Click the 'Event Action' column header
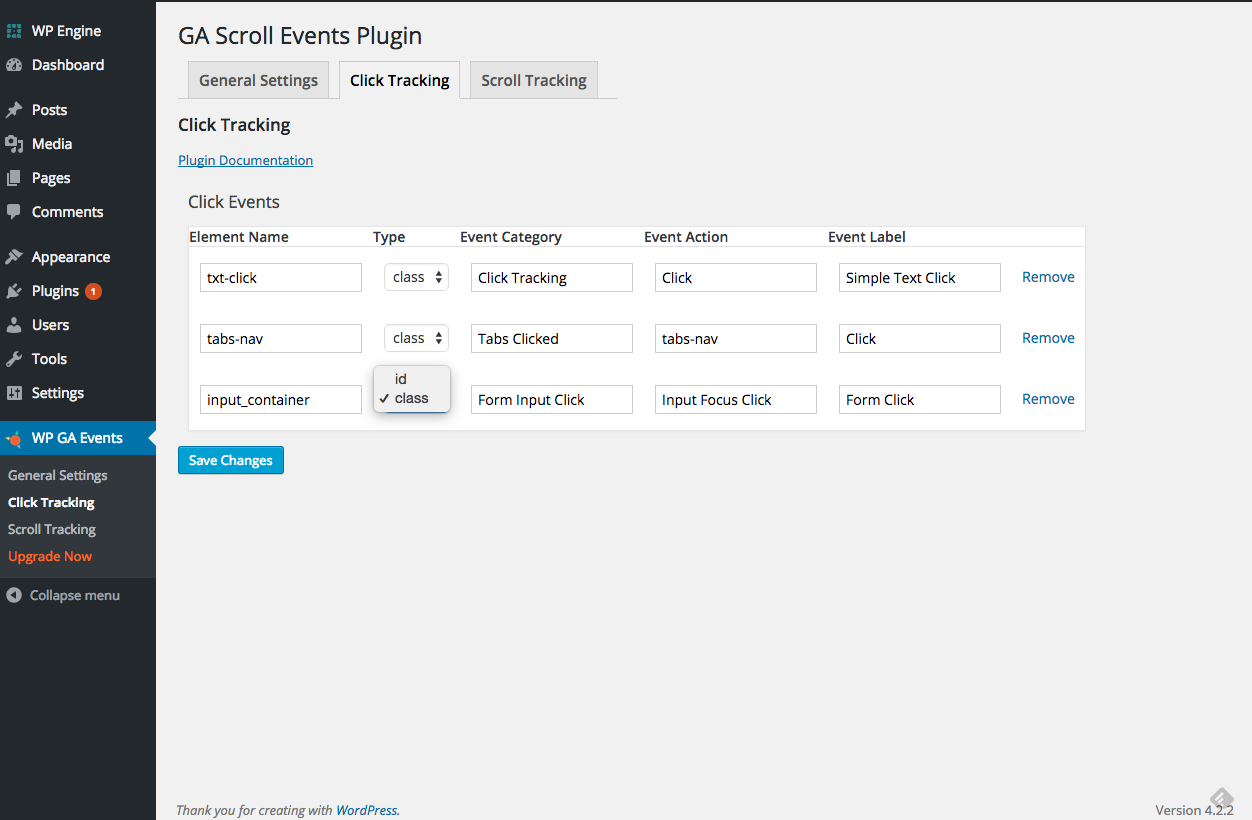Screen dimensions: 1252x820 pos(686,237)
